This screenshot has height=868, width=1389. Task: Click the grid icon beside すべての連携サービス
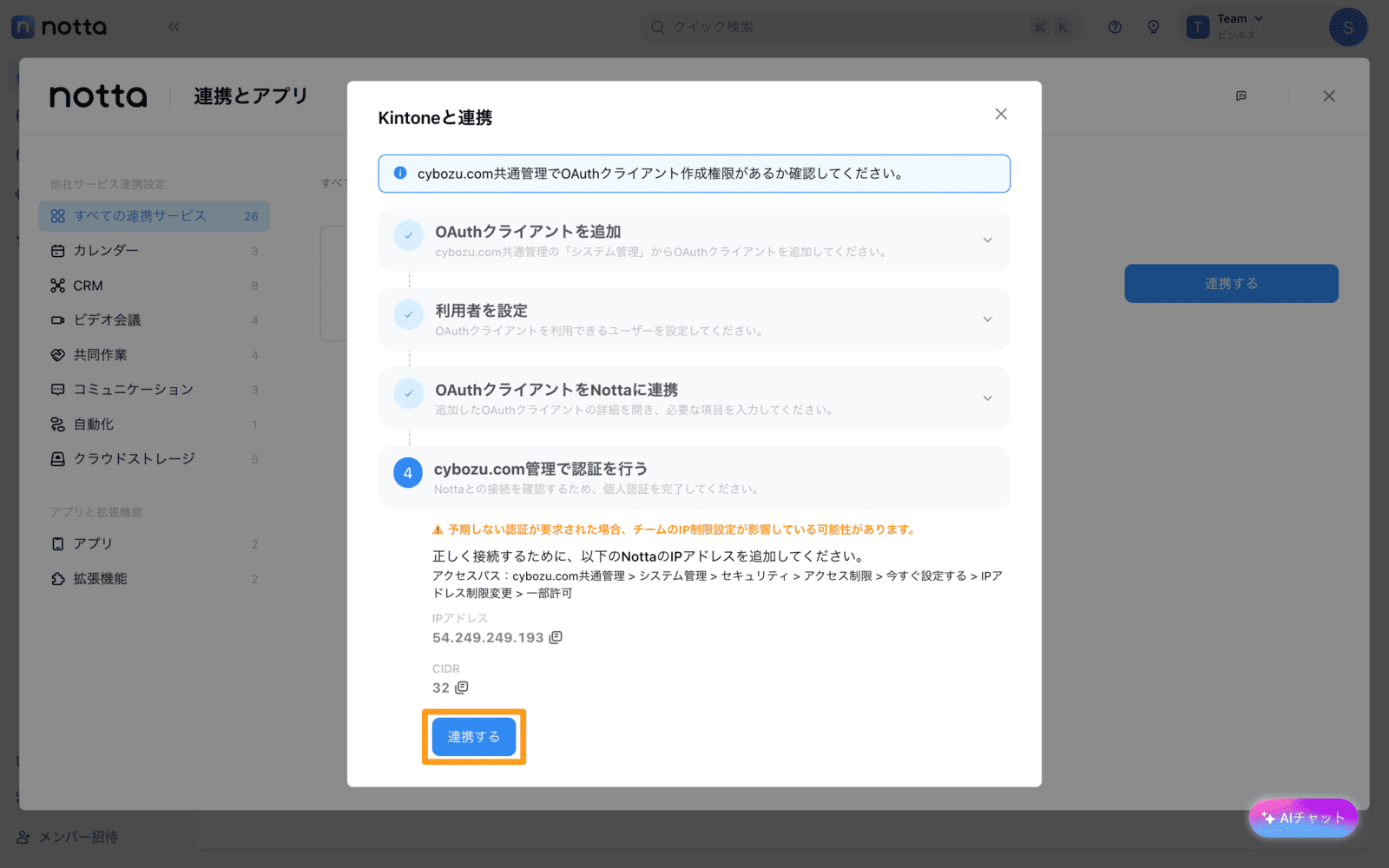(x=57, y=216)
